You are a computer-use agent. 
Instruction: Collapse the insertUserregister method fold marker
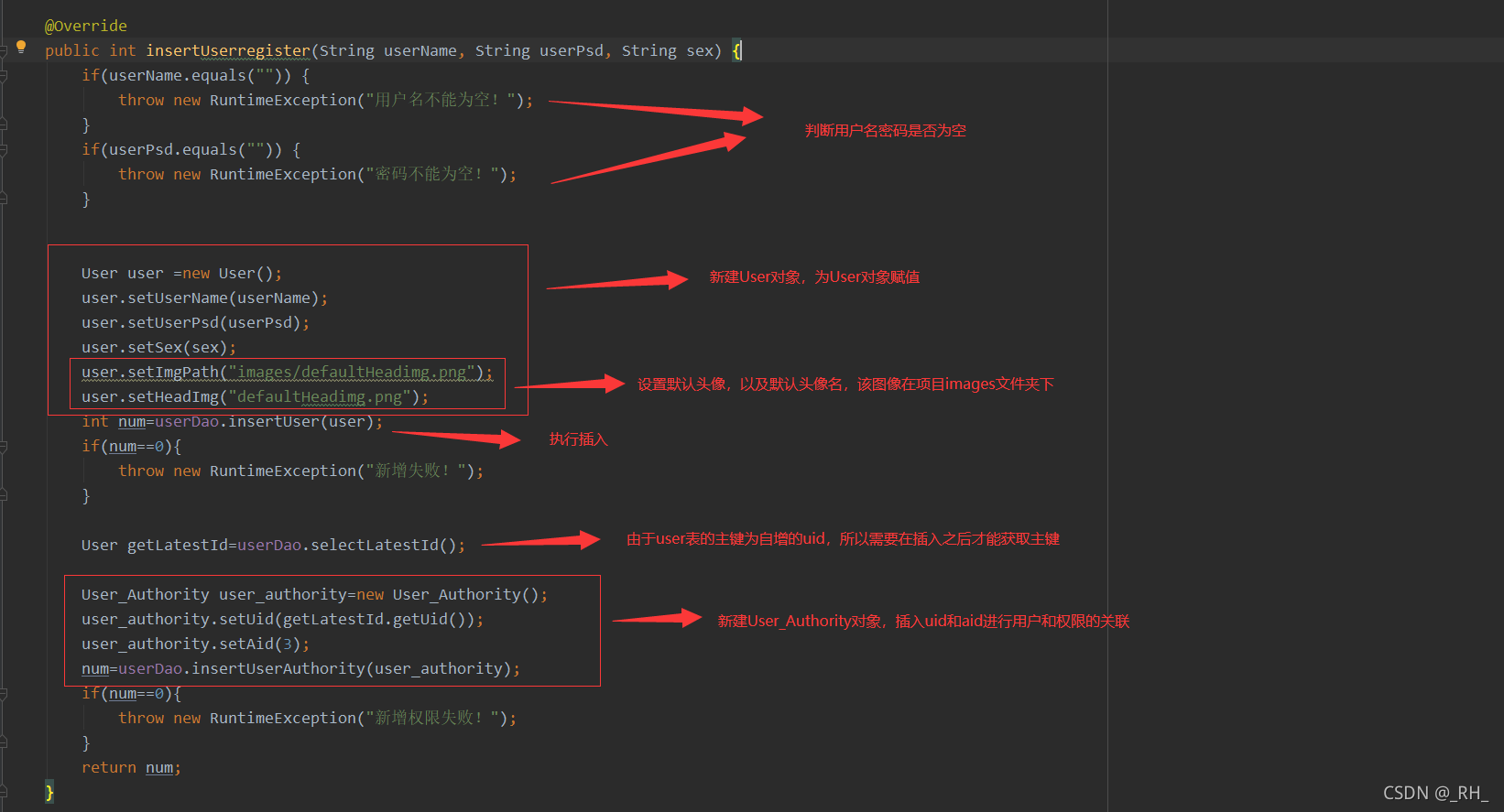tap(3, 52)
